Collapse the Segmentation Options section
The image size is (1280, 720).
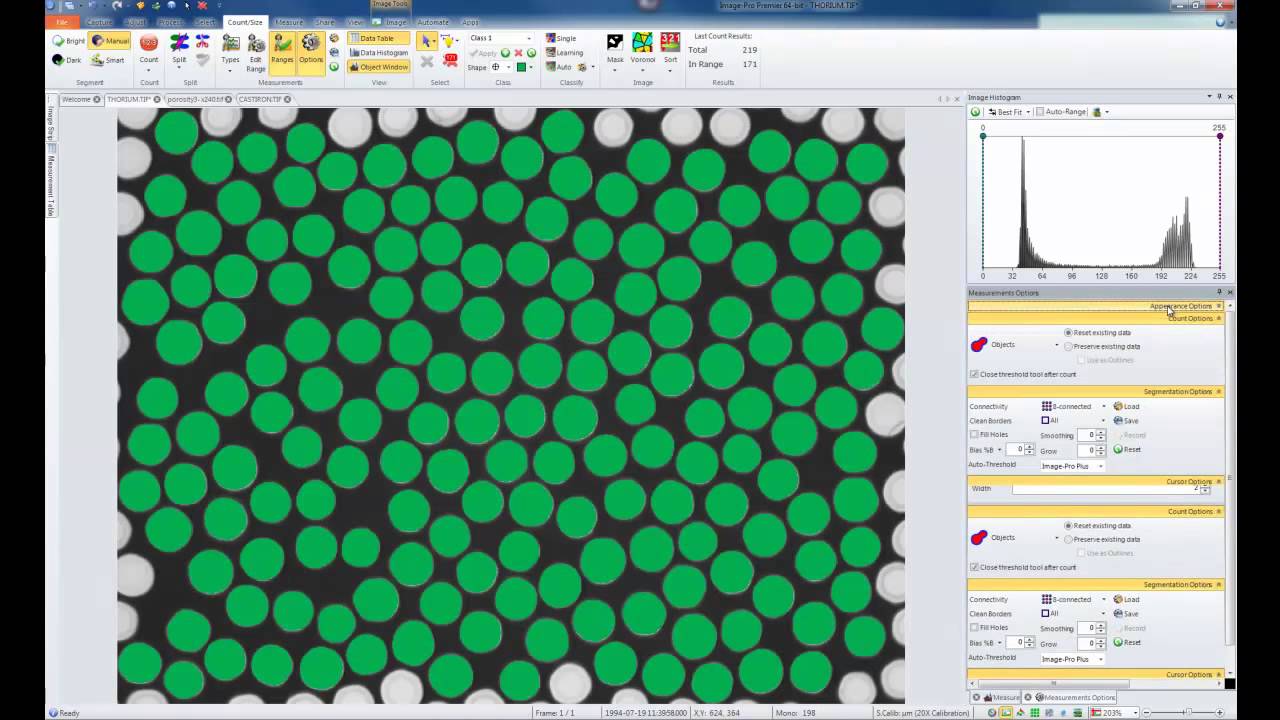click(1218, 391)
